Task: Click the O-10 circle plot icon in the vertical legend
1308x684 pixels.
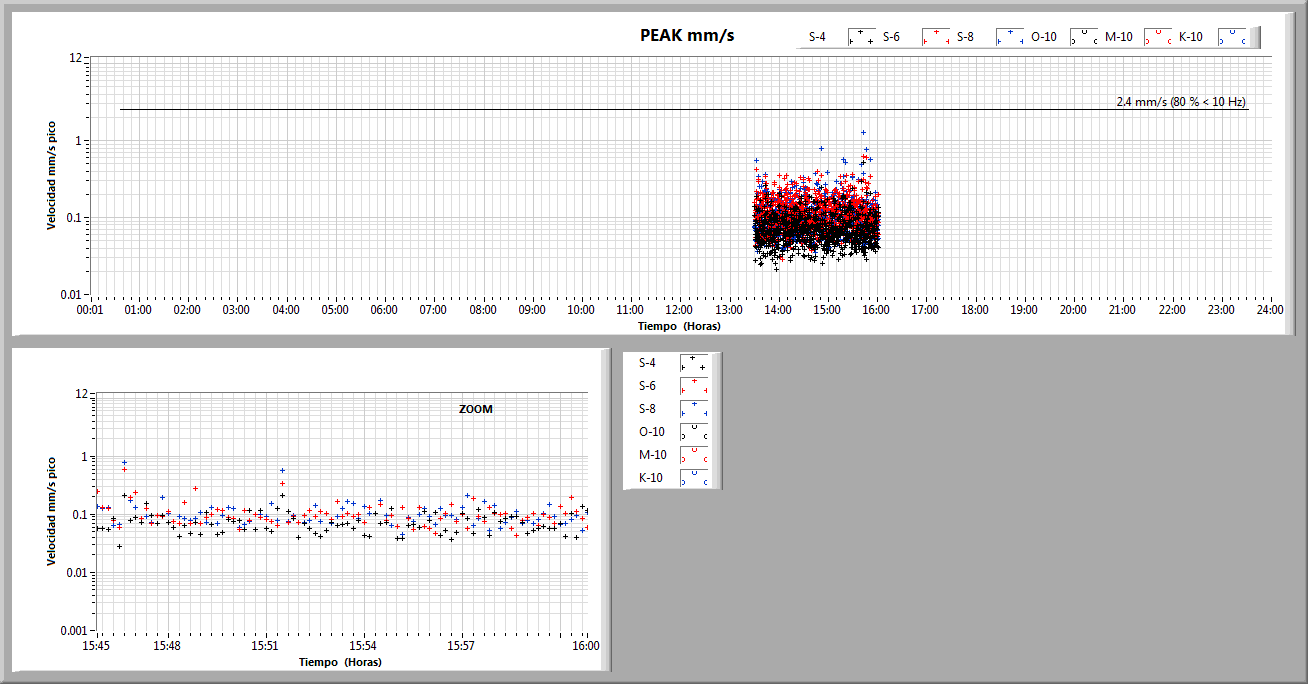Action: [x=693, y=432]
